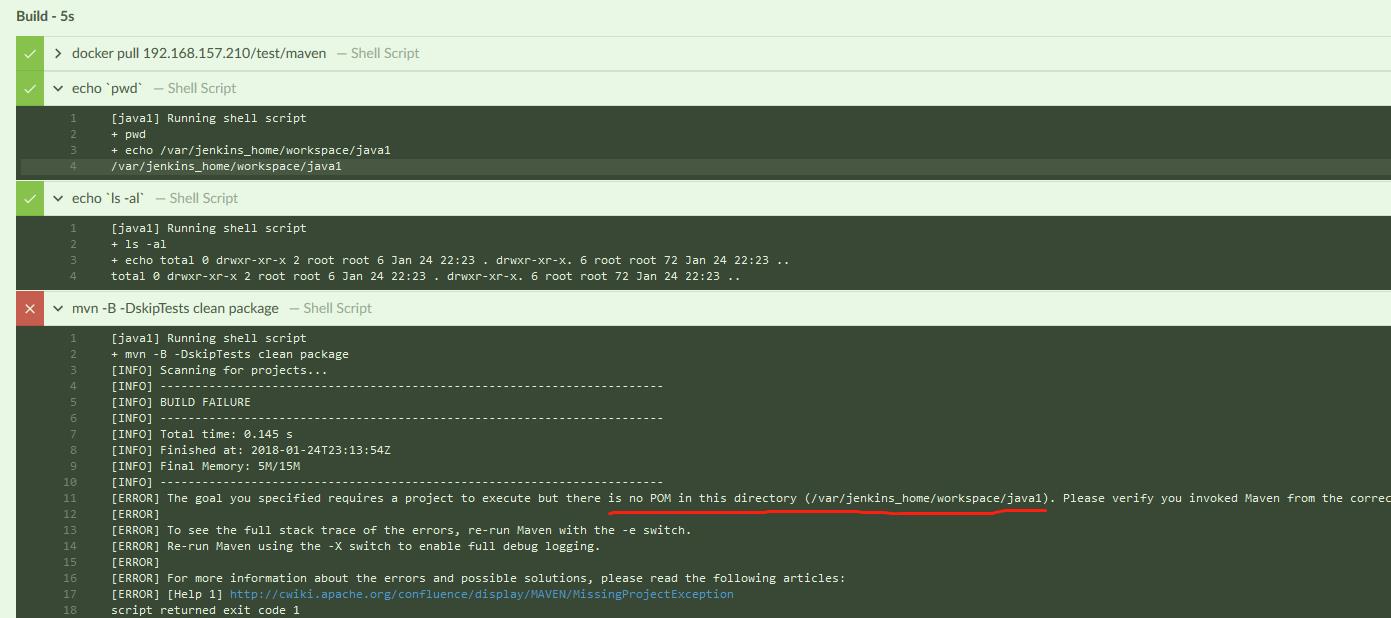
Task: Collapse the mvn clean package step log
Action: [x=58, y=308]
